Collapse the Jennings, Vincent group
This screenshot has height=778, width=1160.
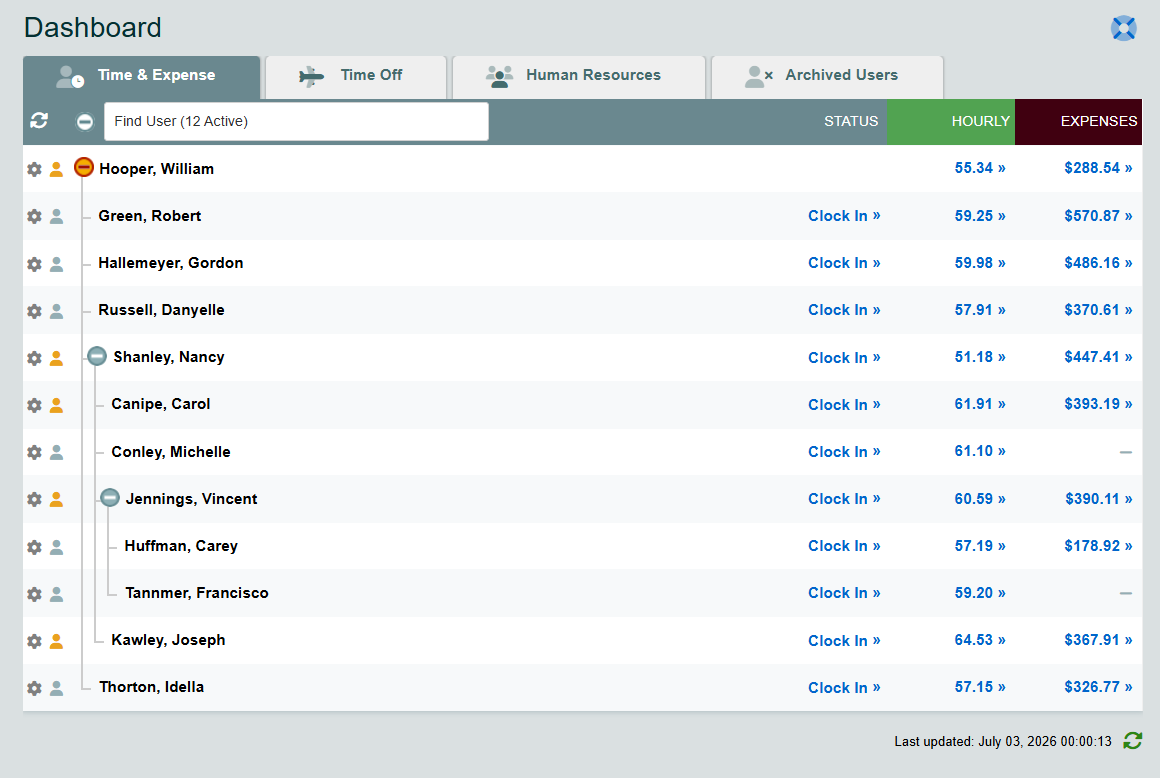click(110, 498)
